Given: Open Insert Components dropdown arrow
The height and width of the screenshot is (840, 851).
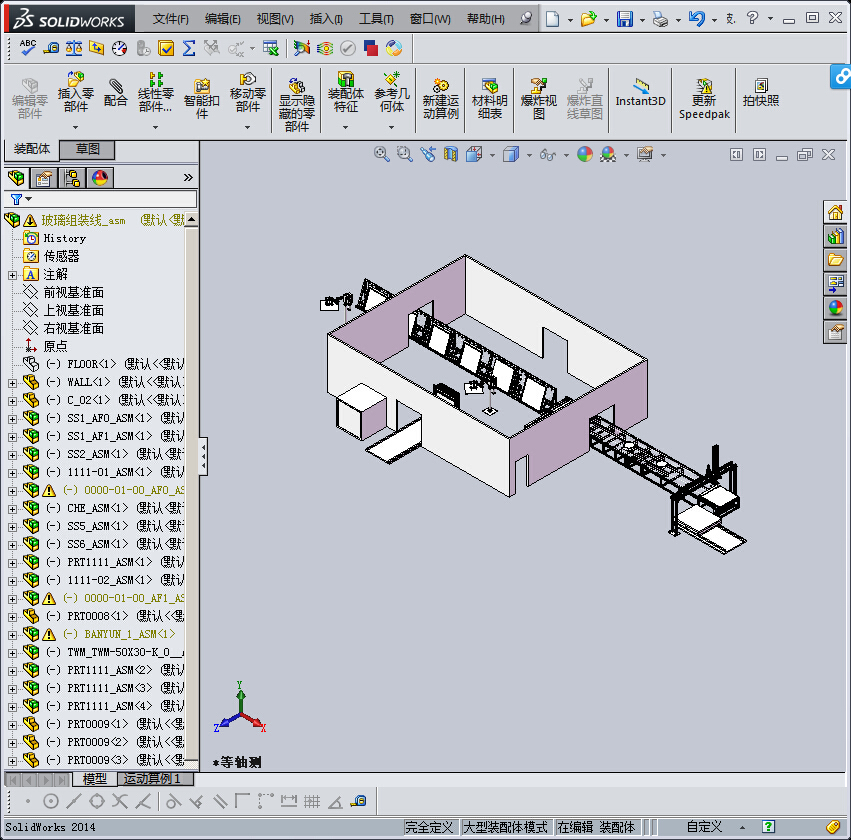Looking at the screenshot, I should (75, 127).
